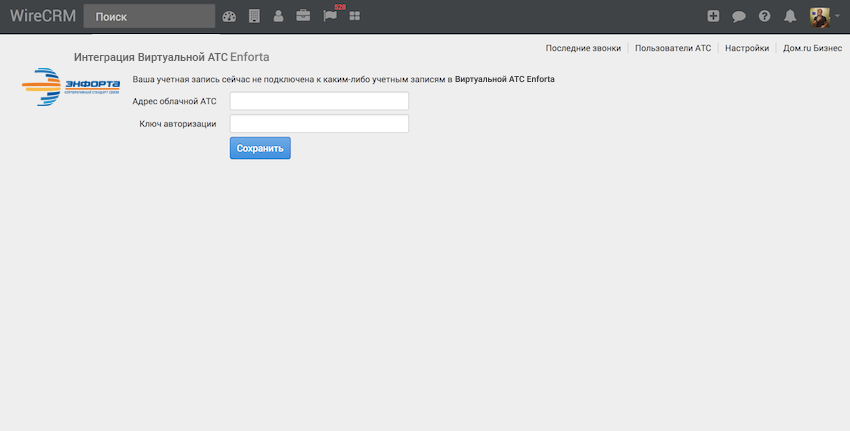This screenshot has height=431, width=850.
Task: Open the chat bubble icon
Action: point(738,16)
